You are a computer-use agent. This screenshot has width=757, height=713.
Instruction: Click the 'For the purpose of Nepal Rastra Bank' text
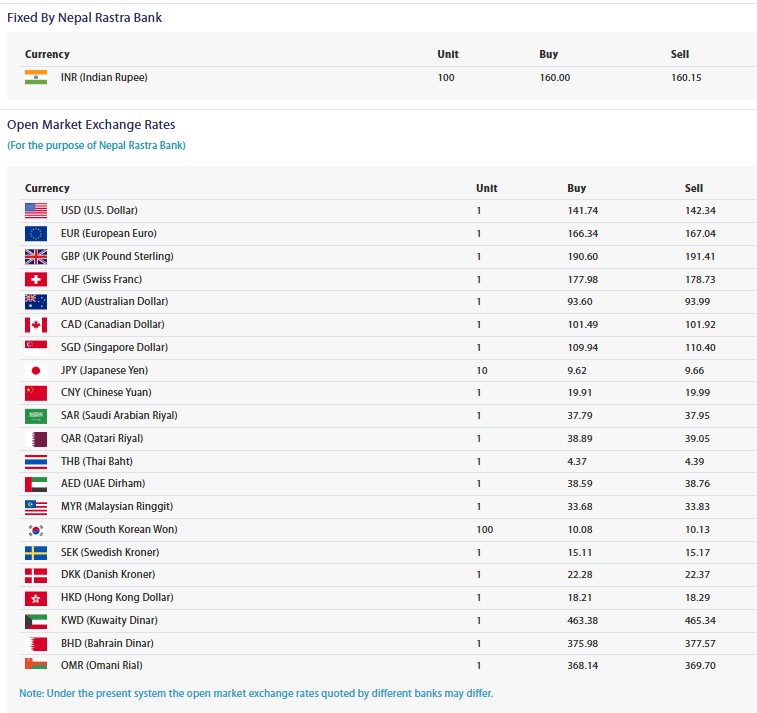96,145
